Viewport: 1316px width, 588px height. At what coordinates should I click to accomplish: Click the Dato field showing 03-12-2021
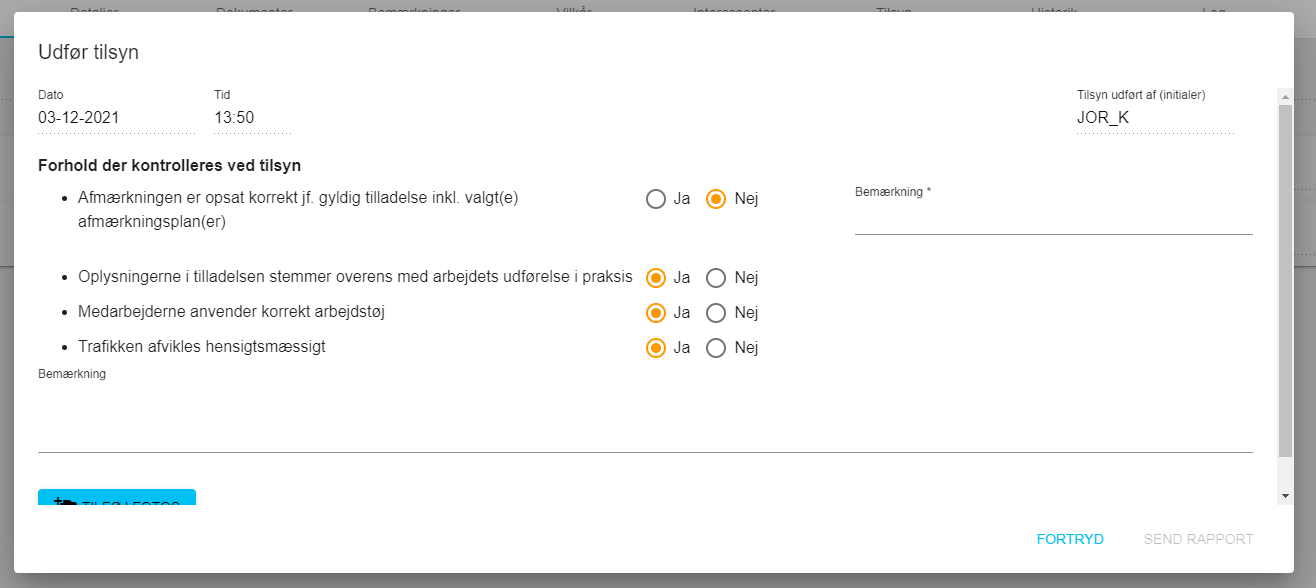tap(116, 118)
